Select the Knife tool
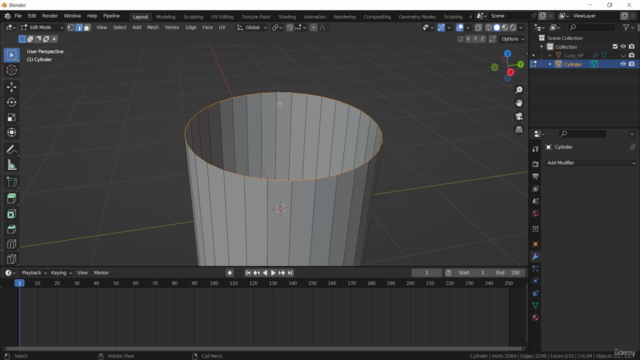The image size is (640, 360). coord(11,259)
